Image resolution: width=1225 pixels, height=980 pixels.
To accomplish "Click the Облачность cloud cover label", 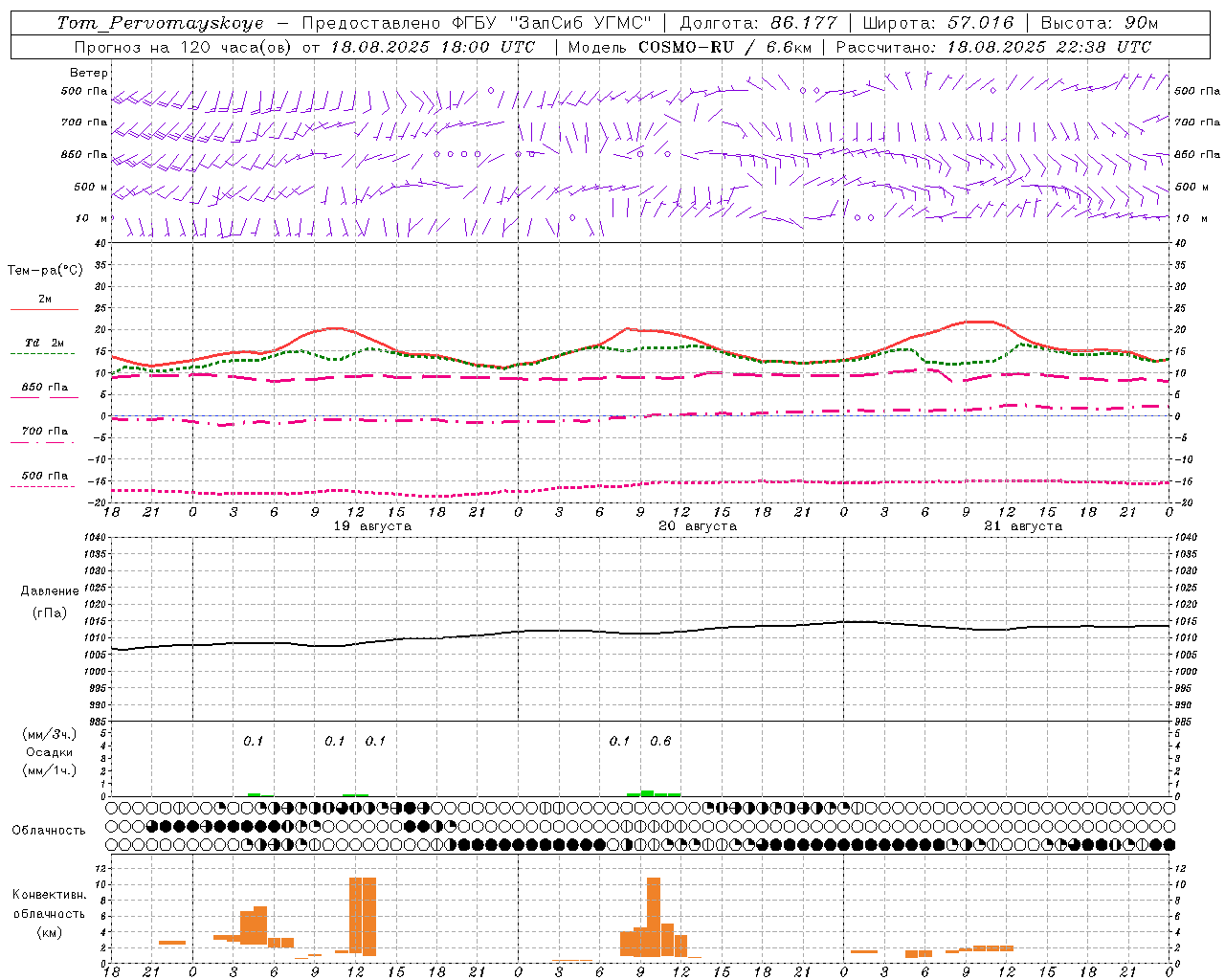I will [49, 830].
